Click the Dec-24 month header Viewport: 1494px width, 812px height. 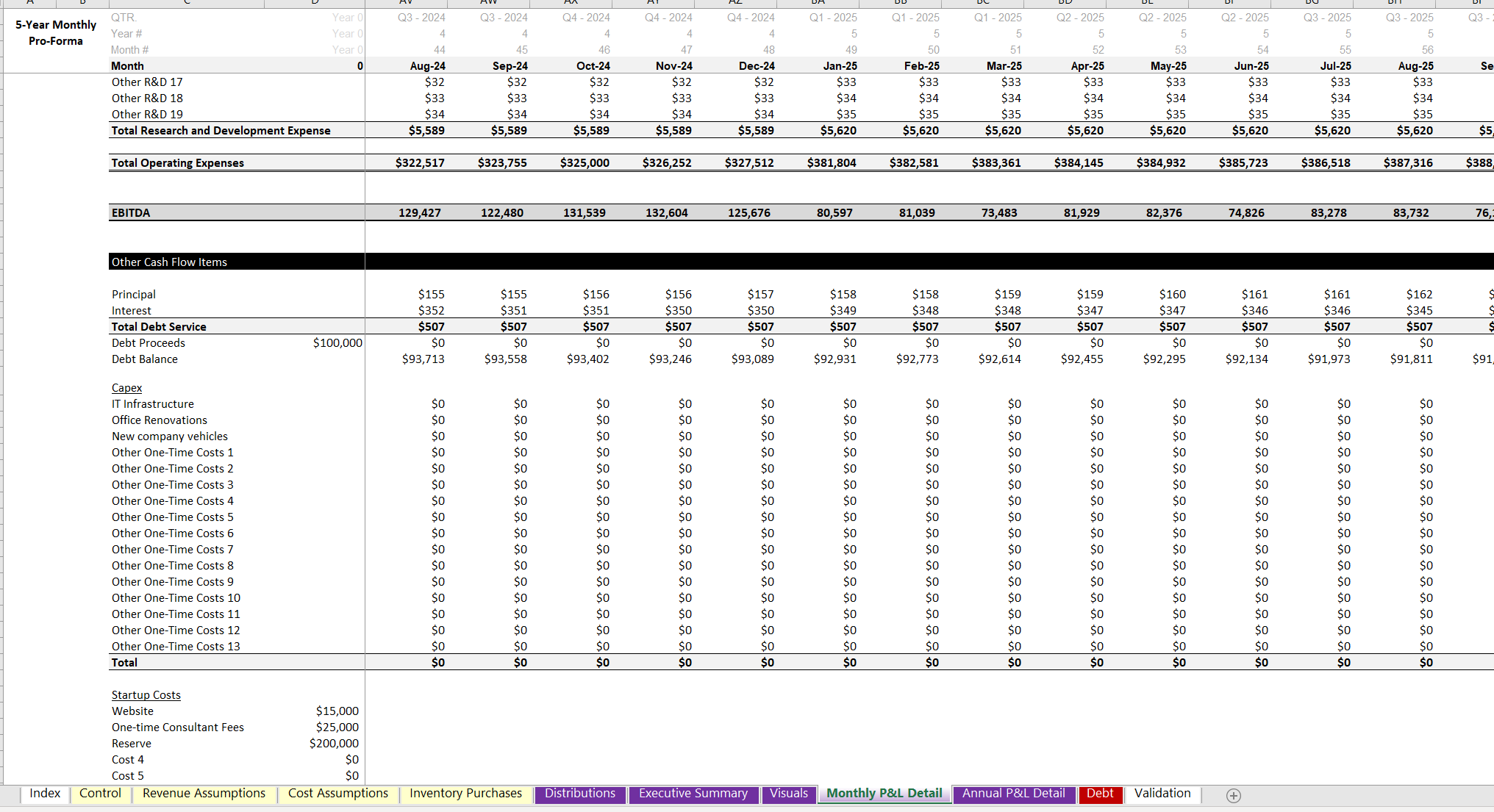(757, 66)
